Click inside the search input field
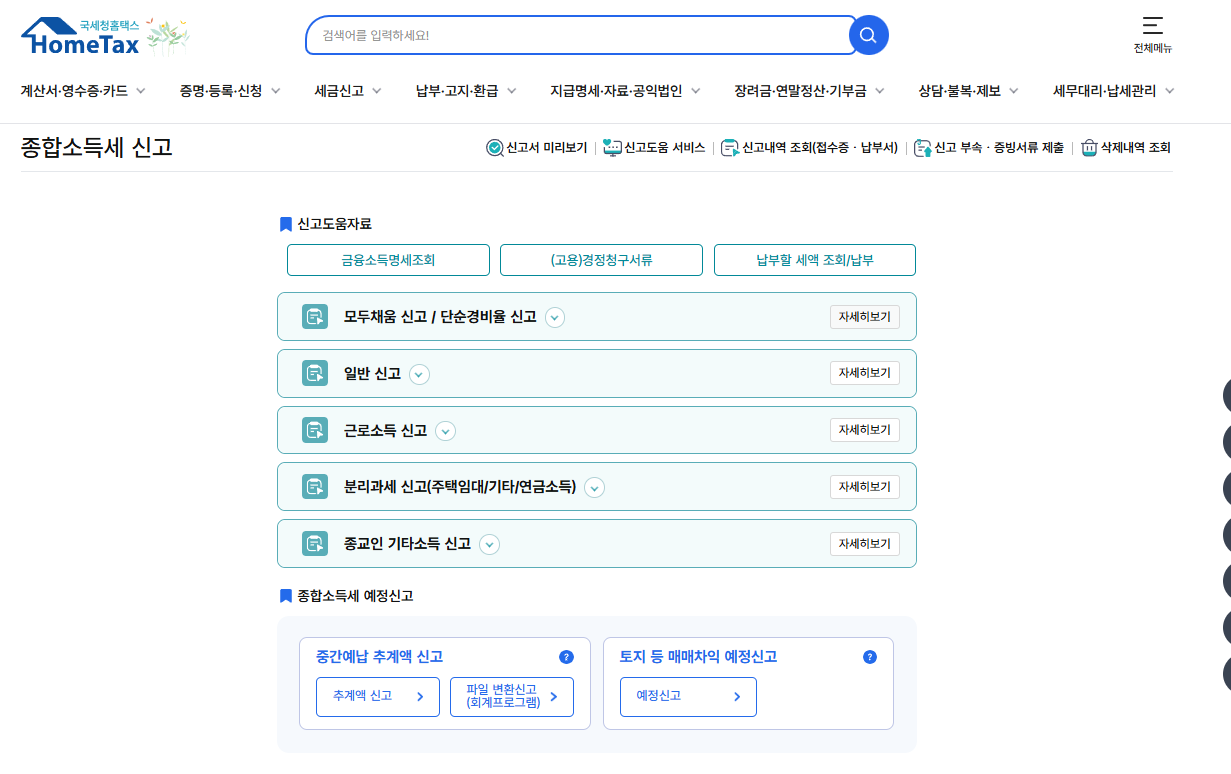1231x774 pixels. pyautogui.click(x=580, y=35)
